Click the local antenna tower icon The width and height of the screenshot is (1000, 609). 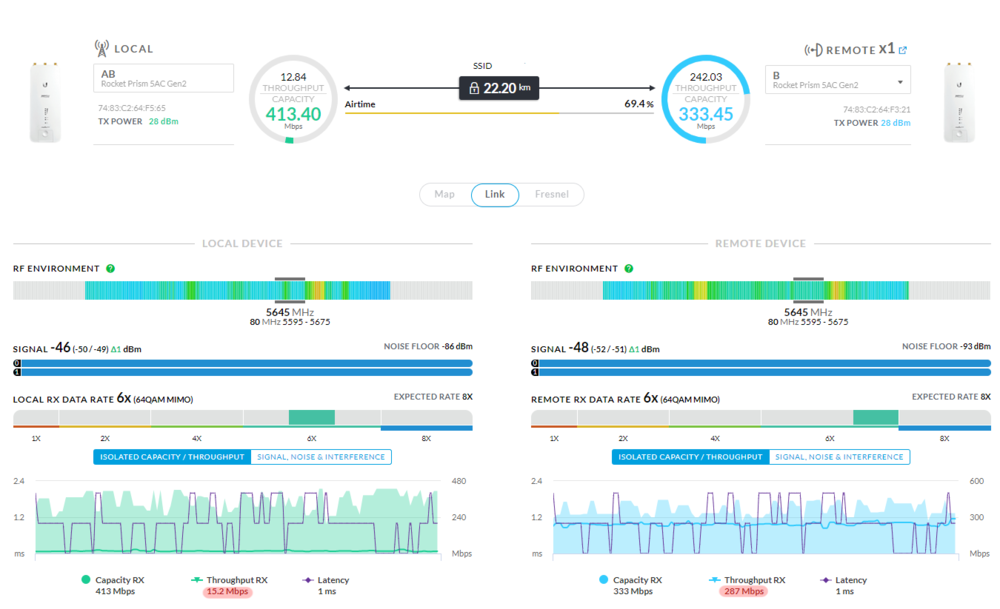pos(101,48)
